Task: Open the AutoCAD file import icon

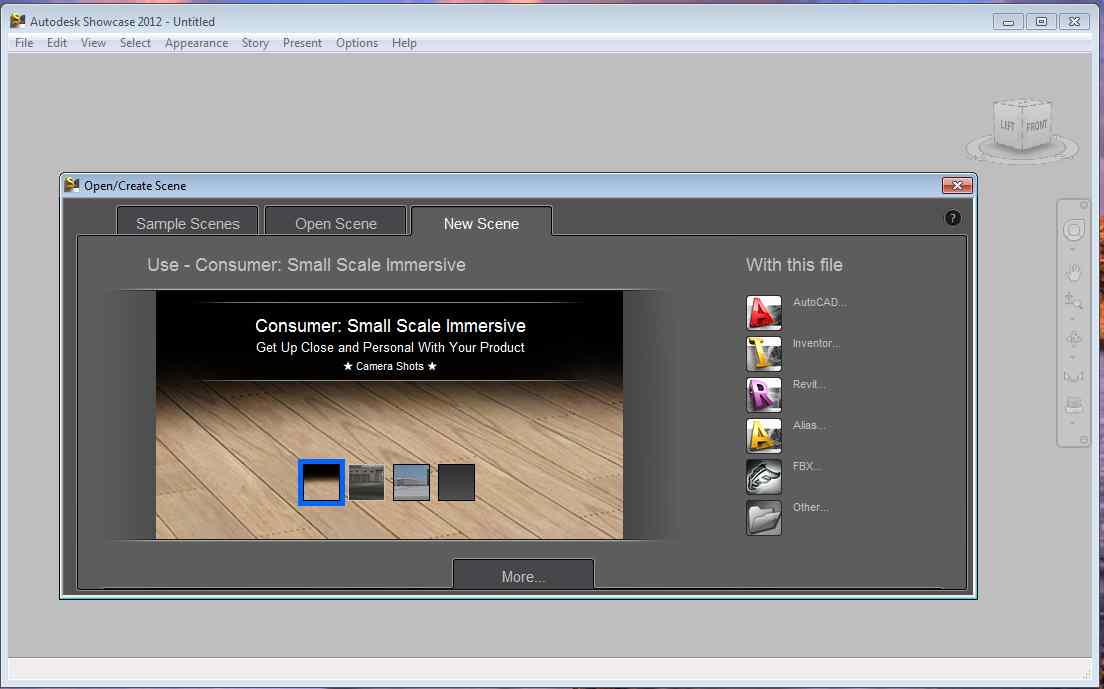Action: click(764, 312)
